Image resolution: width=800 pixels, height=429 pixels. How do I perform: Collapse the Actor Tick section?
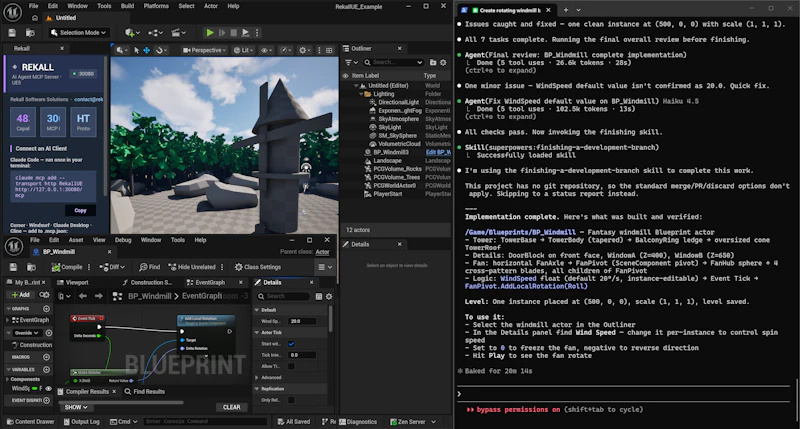(x=257, y=333)
